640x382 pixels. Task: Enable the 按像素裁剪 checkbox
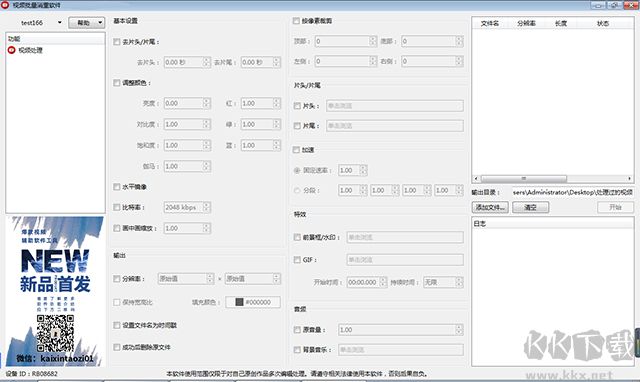[296, 21]
